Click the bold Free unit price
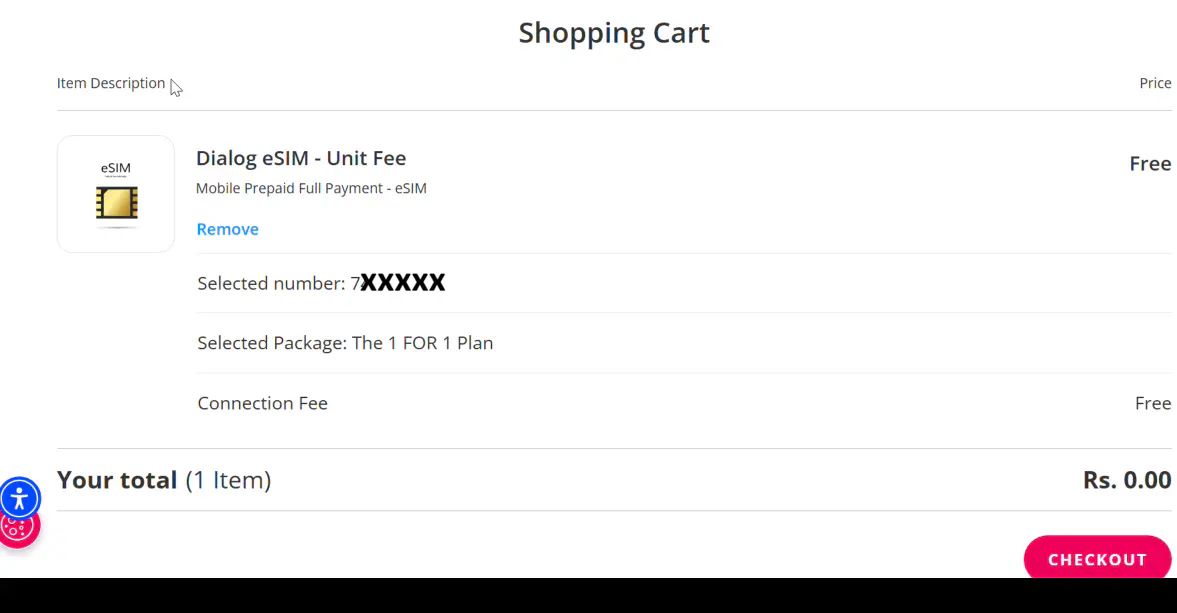The height and width of the screenshot is (613, 1177). coord(1150,164)
